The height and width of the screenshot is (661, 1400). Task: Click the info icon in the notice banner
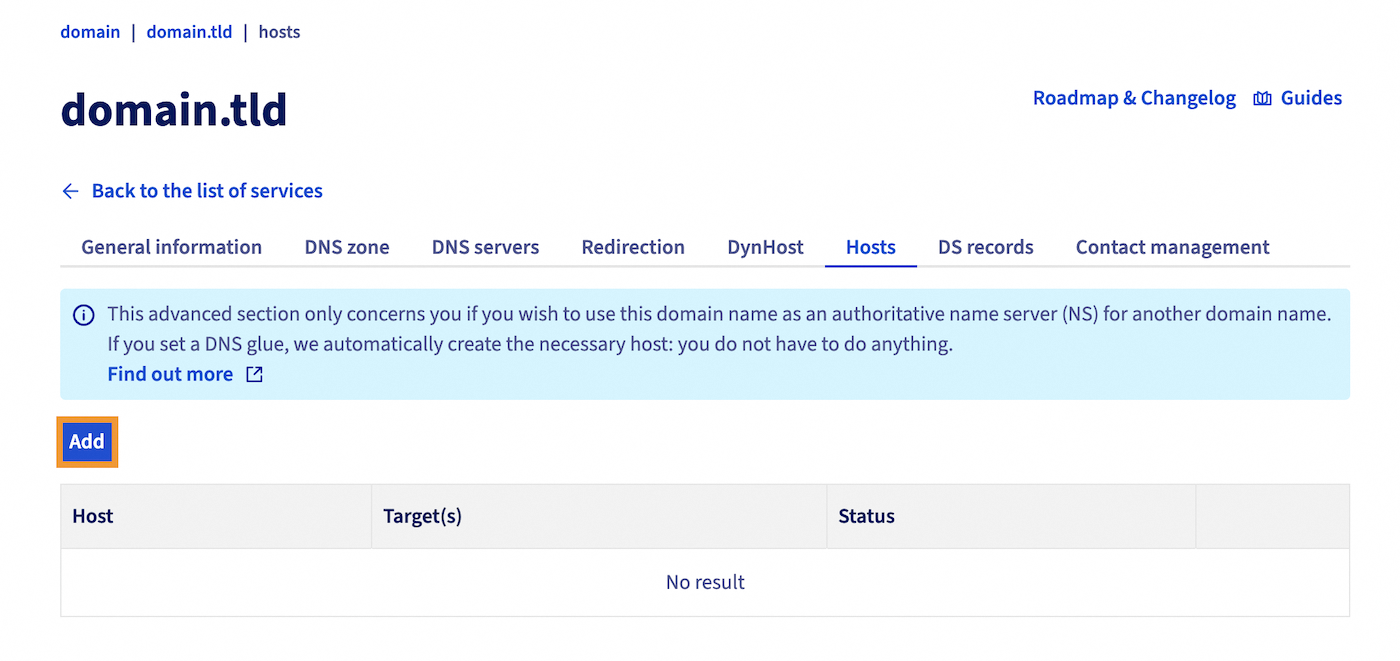[x=84, y=315]
